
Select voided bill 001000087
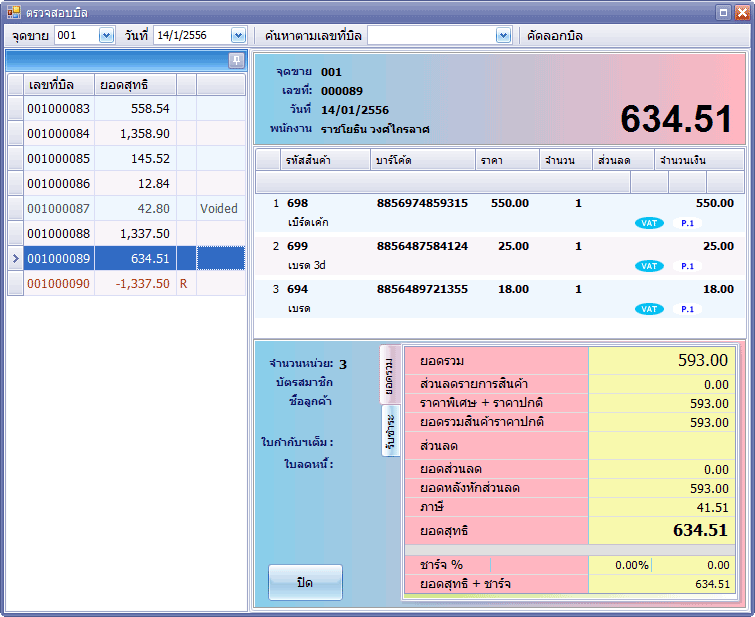(58, 209)
